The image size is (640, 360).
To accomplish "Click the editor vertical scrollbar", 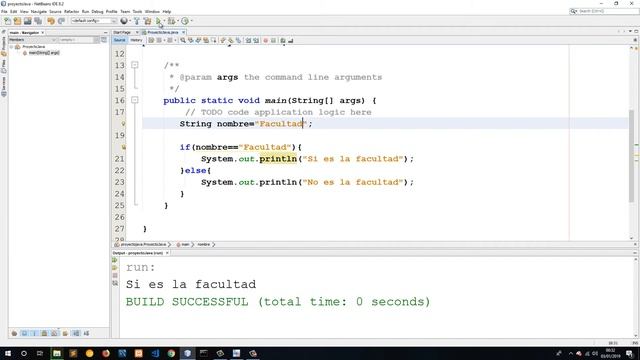I will 632,155.
